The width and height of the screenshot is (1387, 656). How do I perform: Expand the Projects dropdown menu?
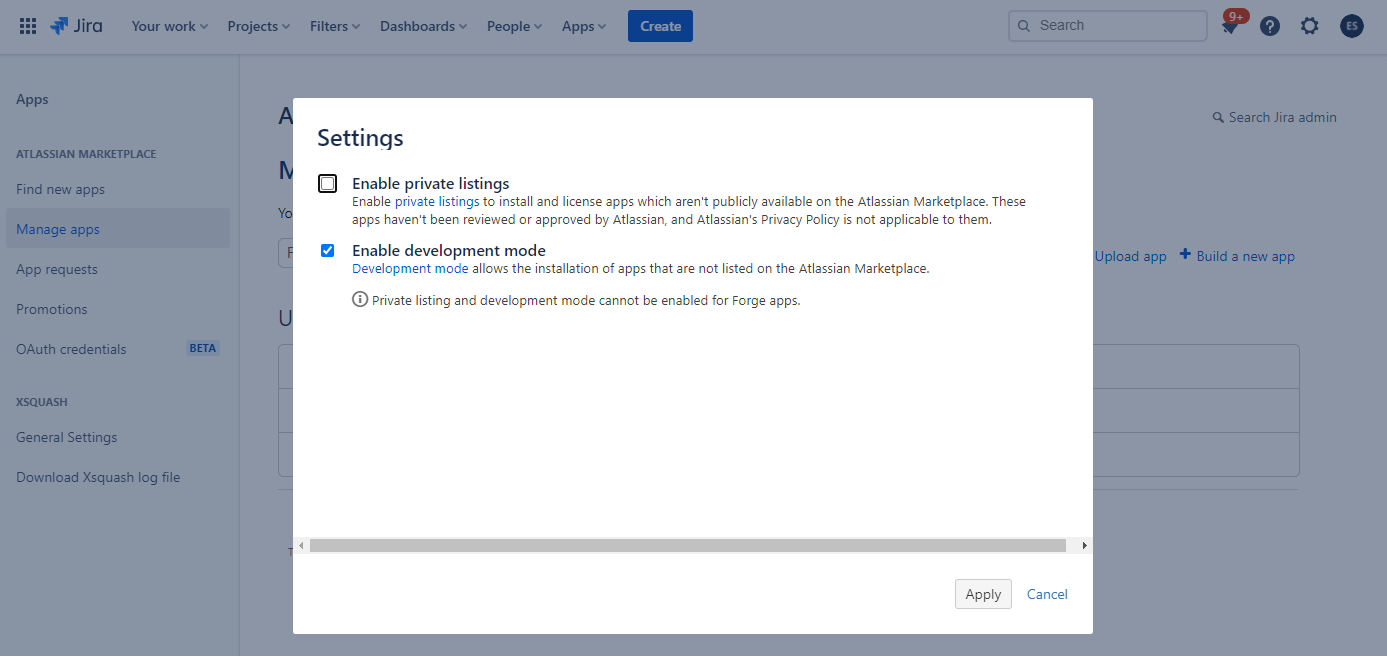click(258, 26)
